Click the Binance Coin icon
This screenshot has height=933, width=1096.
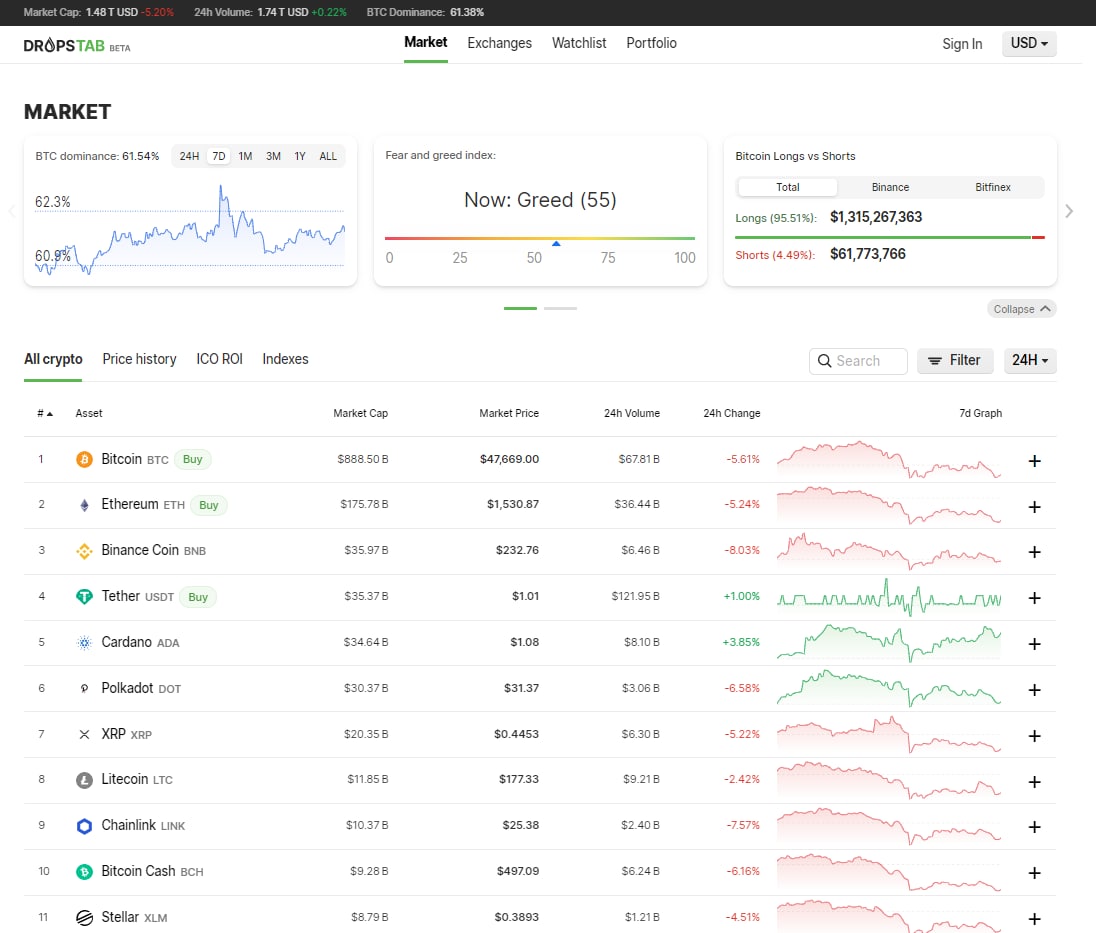click(84, 551)
